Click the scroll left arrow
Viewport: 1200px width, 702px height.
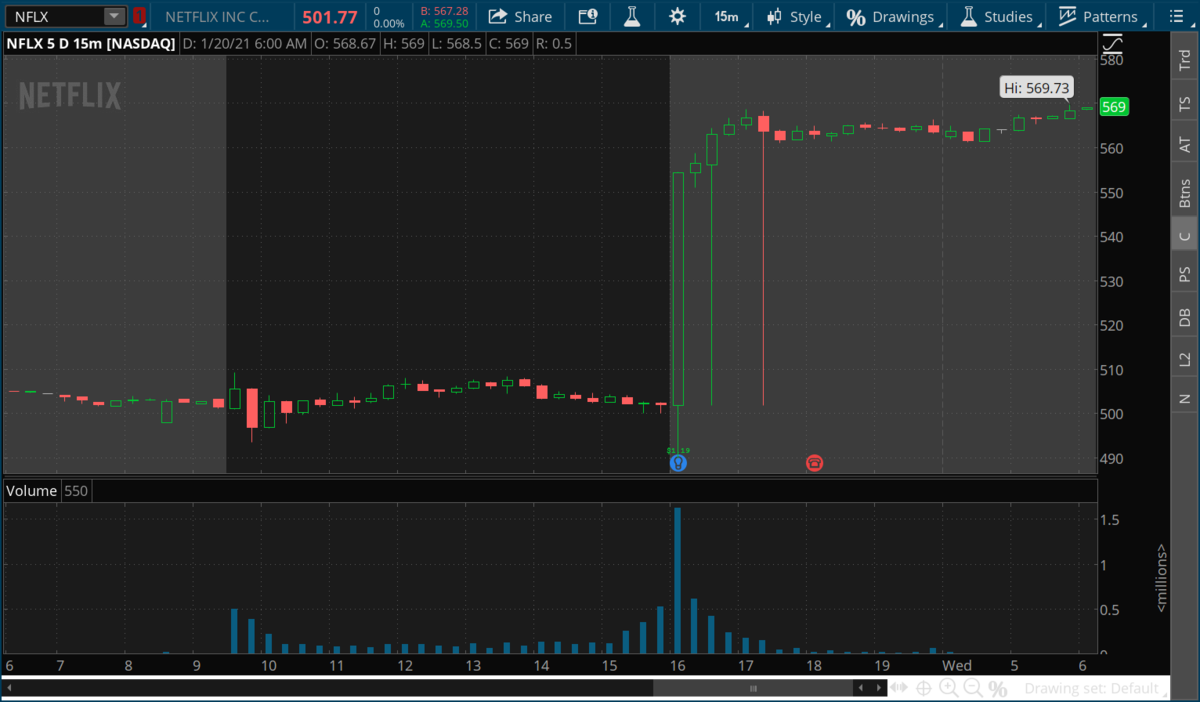pyautogui.click(x=861, y=688)
